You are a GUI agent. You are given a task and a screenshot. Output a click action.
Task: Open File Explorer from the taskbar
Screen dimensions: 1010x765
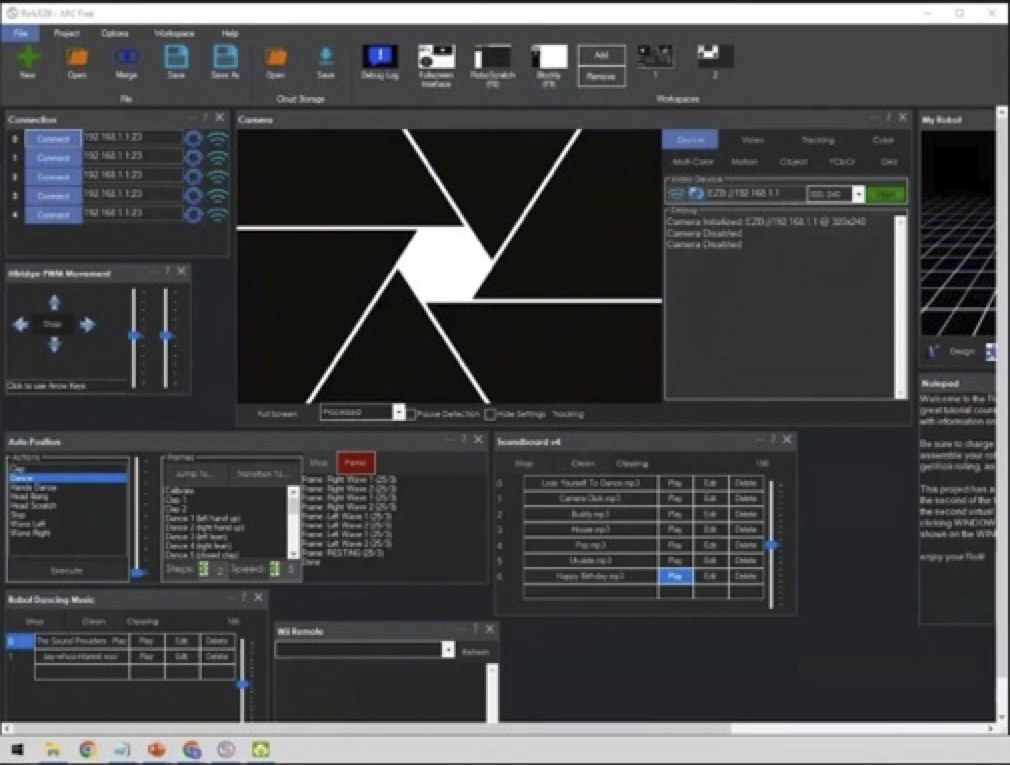[x=52, y=749]
